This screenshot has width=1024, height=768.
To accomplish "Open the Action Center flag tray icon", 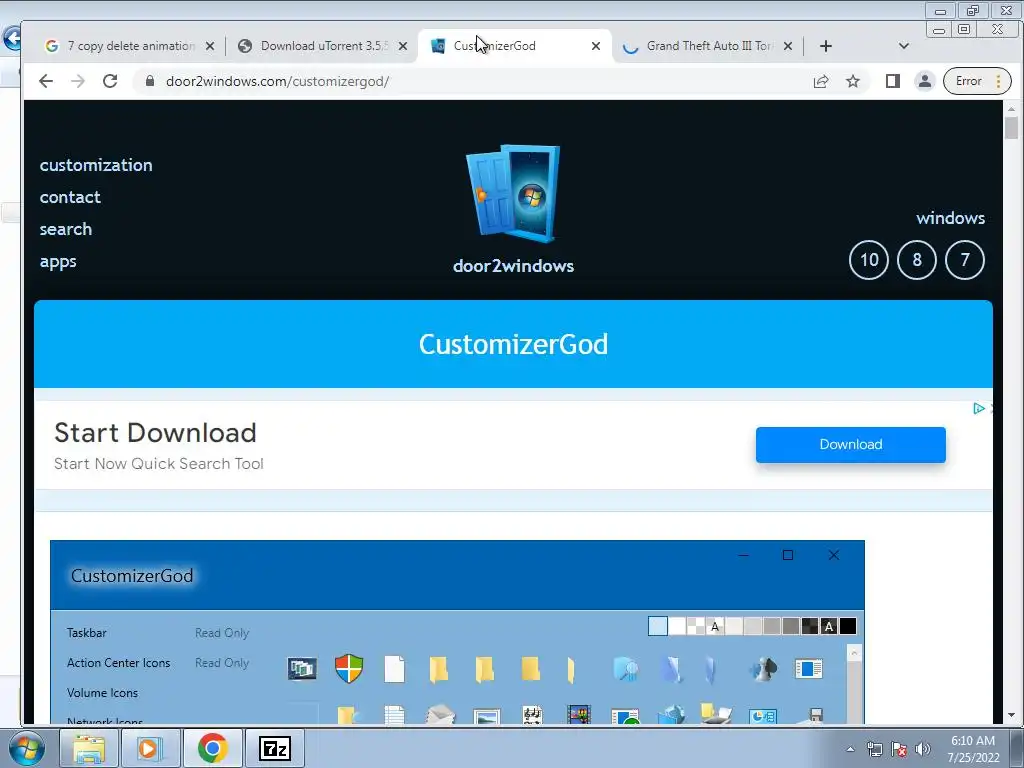I will [x=899, y=749].
